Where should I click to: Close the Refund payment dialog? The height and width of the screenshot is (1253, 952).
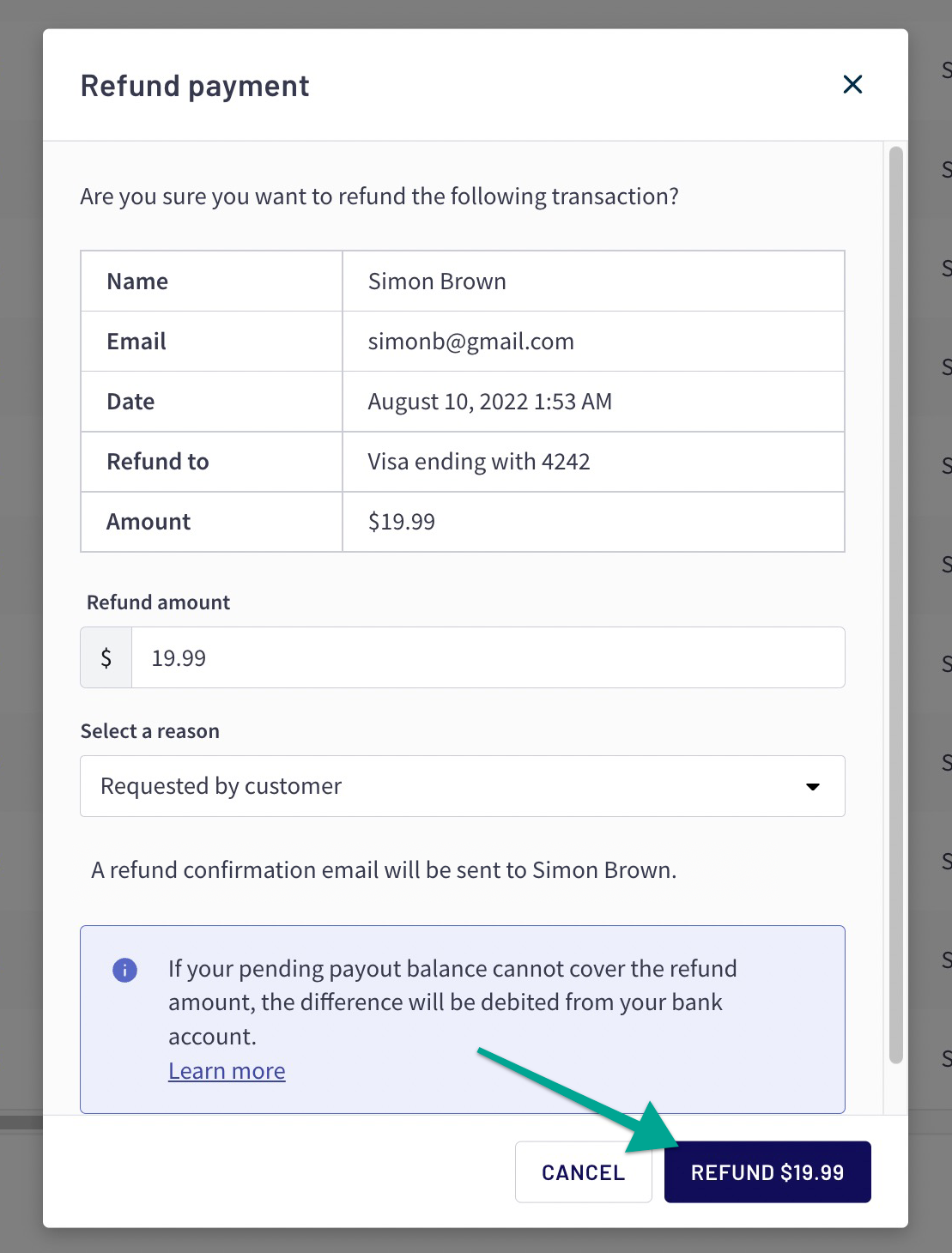(x=852, y=84)
